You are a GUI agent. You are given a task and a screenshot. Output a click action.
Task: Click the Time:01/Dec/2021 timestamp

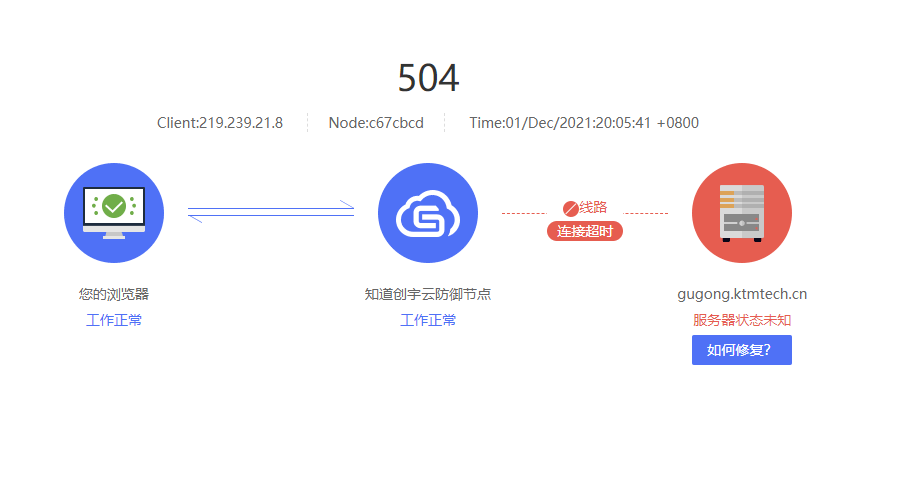click(583, 123)
